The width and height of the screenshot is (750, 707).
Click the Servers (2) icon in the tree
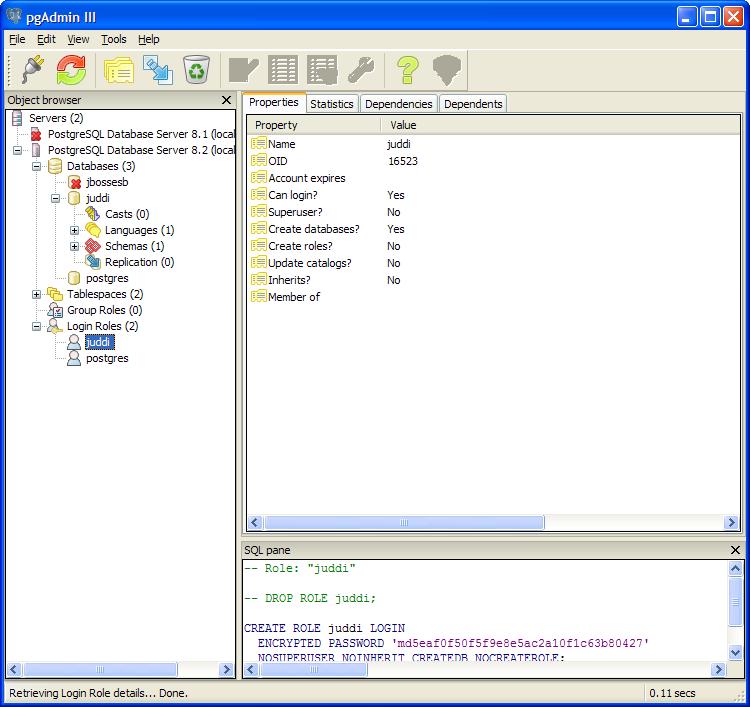17,118
